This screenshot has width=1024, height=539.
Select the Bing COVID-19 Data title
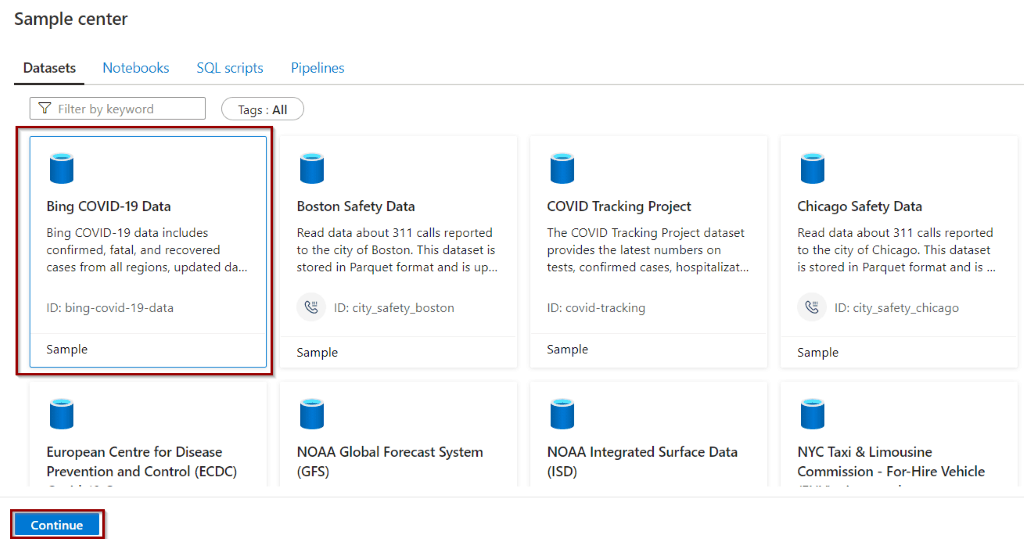[108, 206]
